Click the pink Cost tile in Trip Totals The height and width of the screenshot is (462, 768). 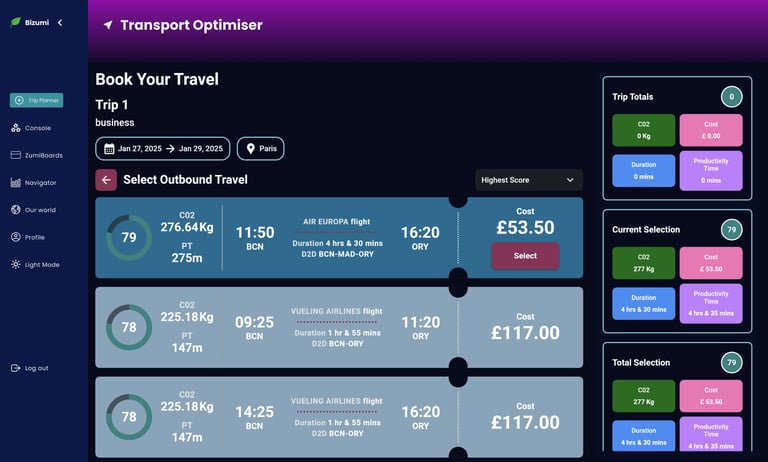[x=711, y=130]
